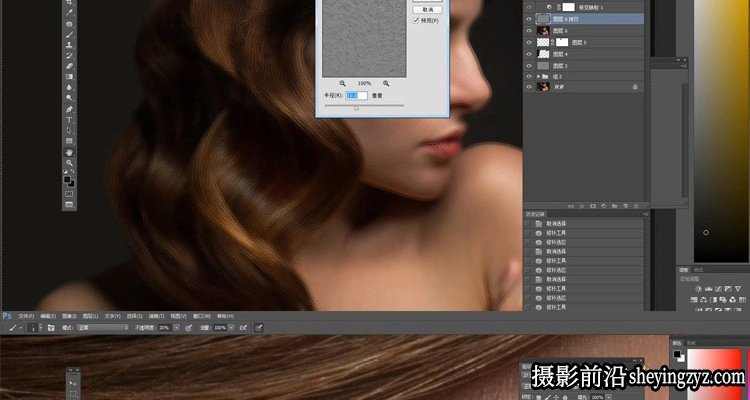The image size is (750, 400).
Task: Open the 文件(F) menu
Action: pos(26,316)
